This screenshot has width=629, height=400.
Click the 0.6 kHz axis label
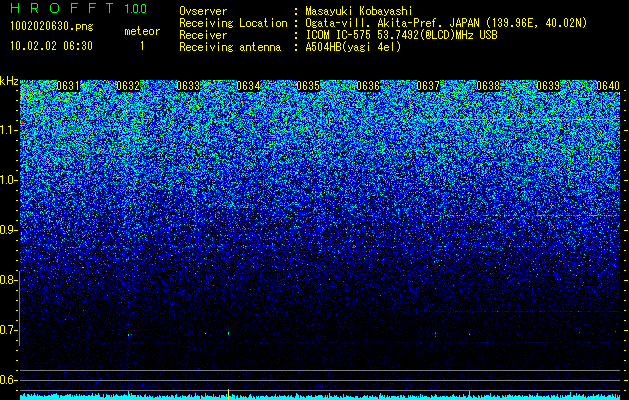[x=9, y=380]
